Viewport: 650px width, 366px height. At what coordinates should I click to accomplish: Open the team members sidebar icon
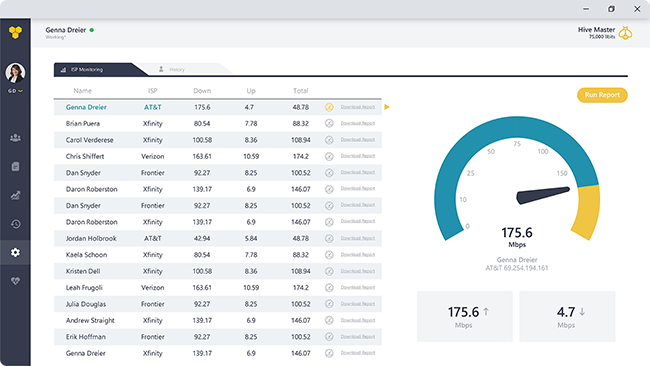[x=15, y=138]
